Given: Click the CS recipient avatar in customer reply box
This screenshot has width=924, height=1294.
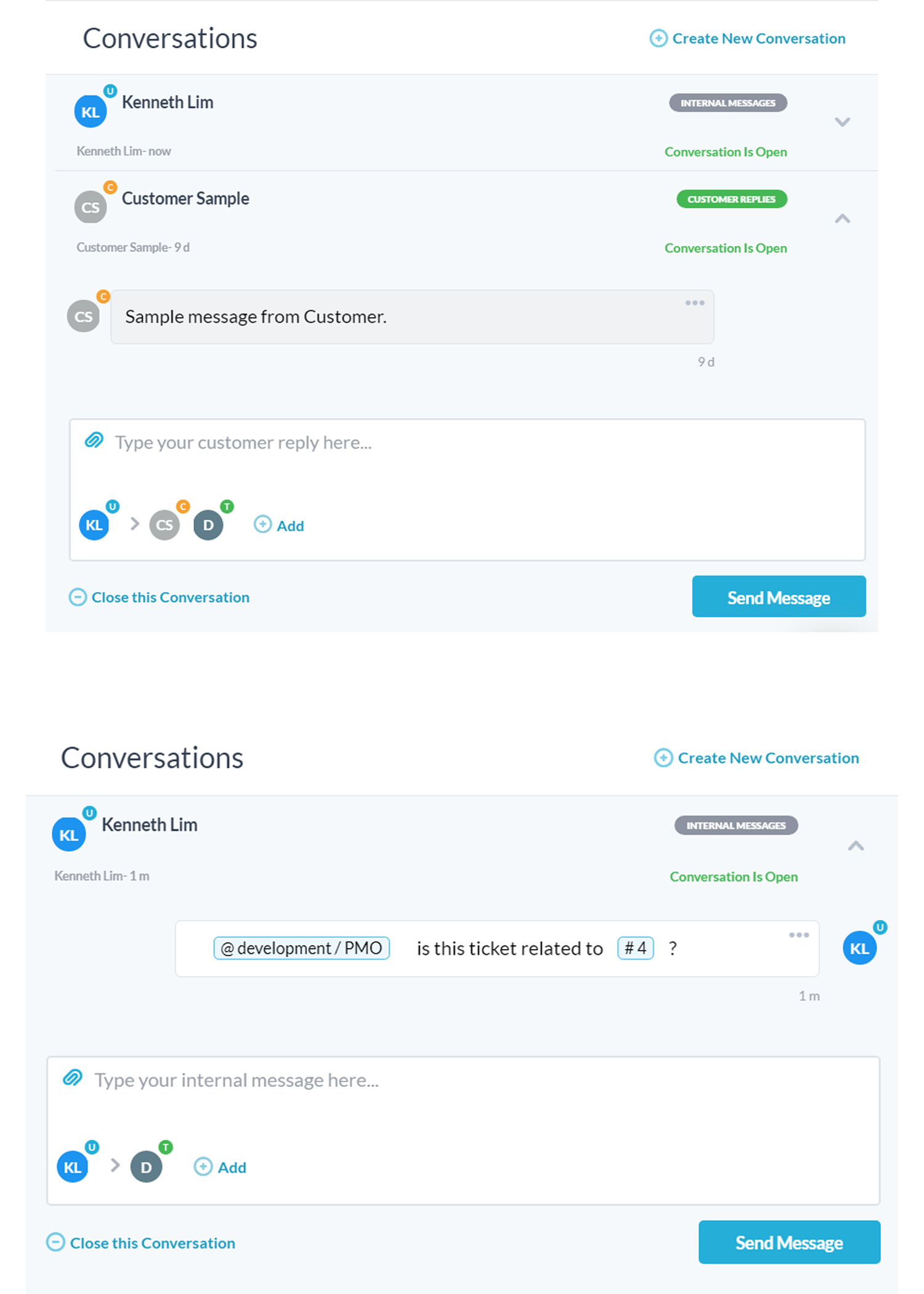Looking at the screenshot, I should click(164, 525).
